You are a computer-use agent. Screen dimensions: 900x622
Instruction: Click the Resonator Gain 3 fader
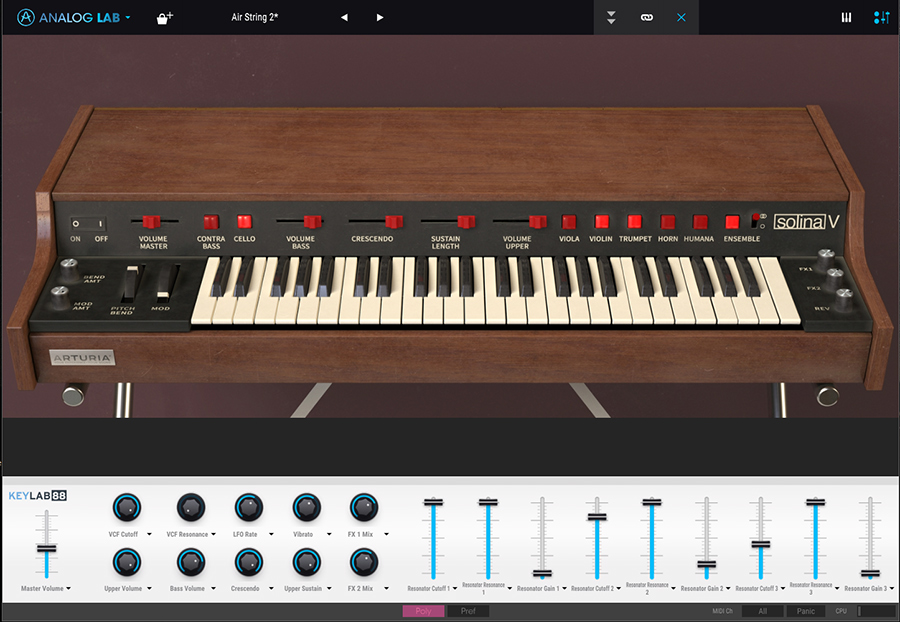(x=870, y=573)
